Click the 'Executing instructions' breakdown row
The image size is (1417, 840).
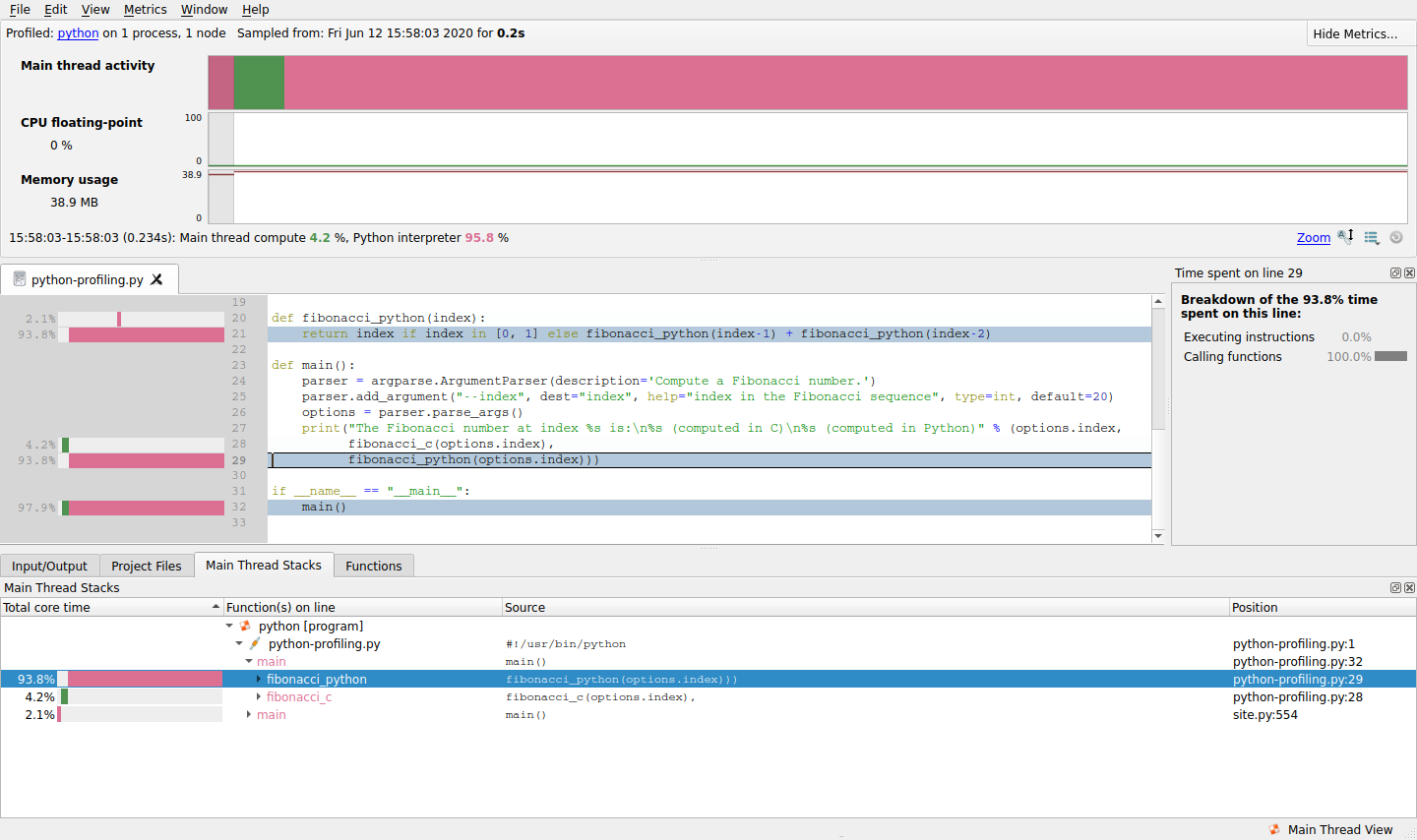[1294, 336]
